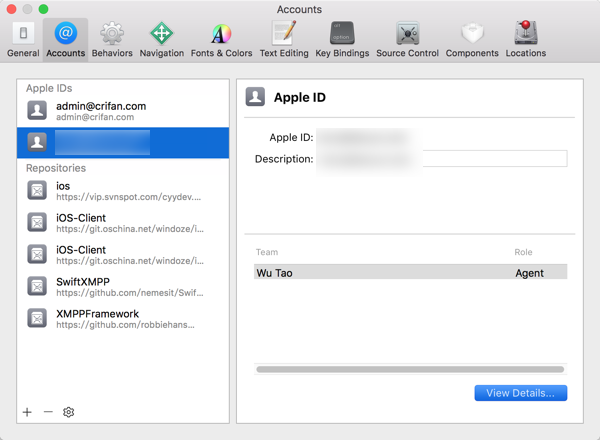Click the github.com/nemesit repository URL
600x440 pixels.
130,293
